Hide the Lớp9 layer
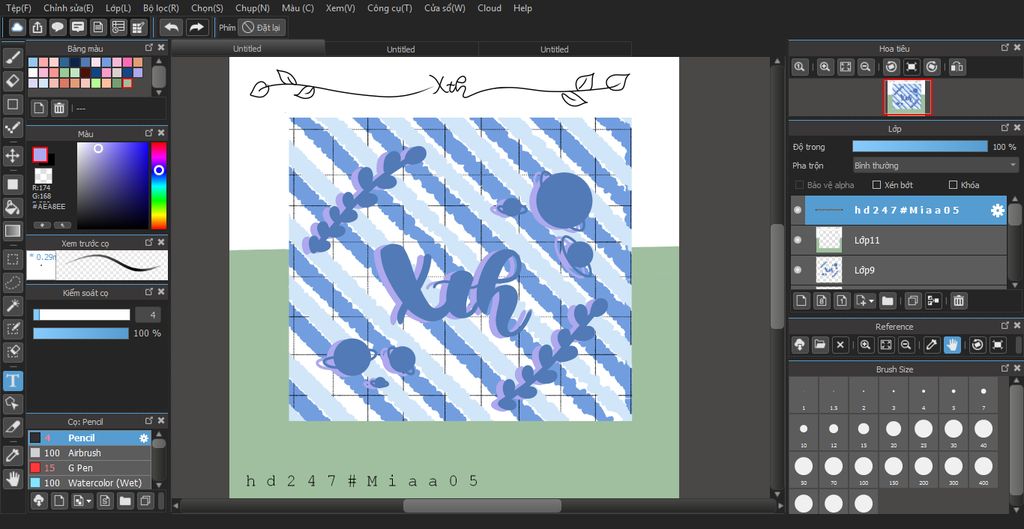Screen dimensions: 1024x529 (797, 270)
